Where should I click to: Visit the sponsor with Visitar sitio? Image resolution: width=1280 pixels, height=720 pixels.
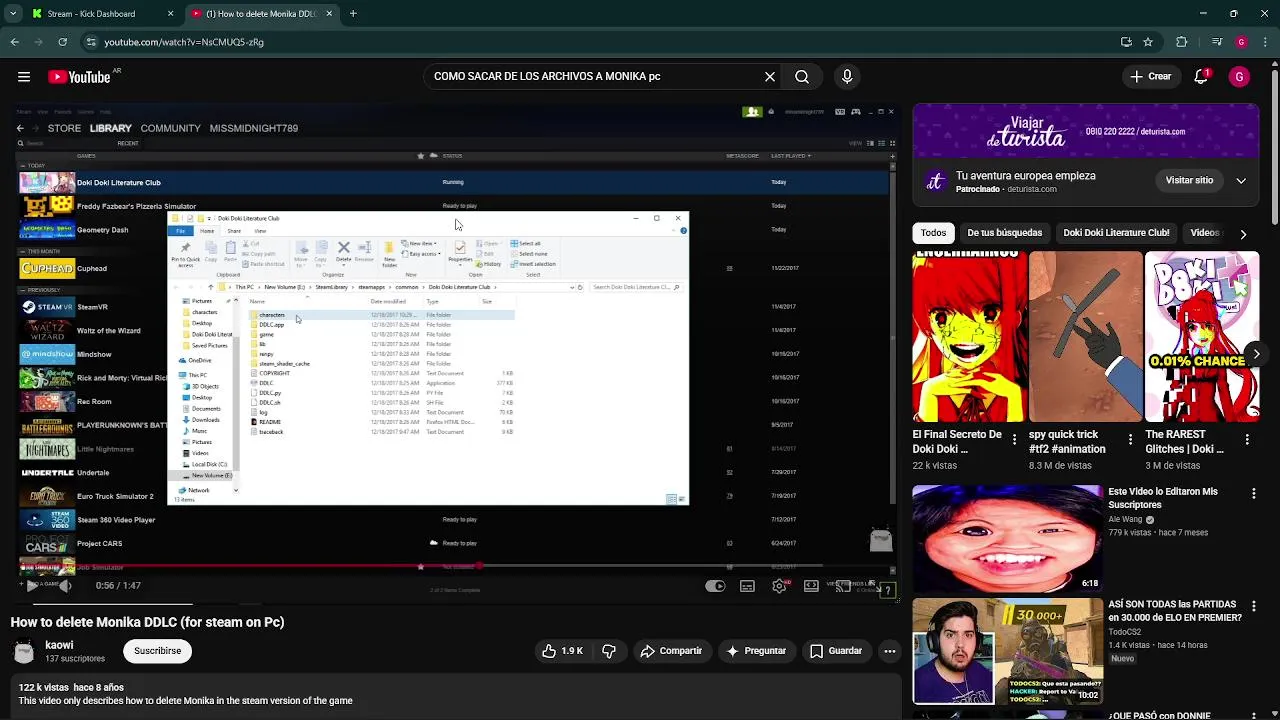click(1189, 180)
